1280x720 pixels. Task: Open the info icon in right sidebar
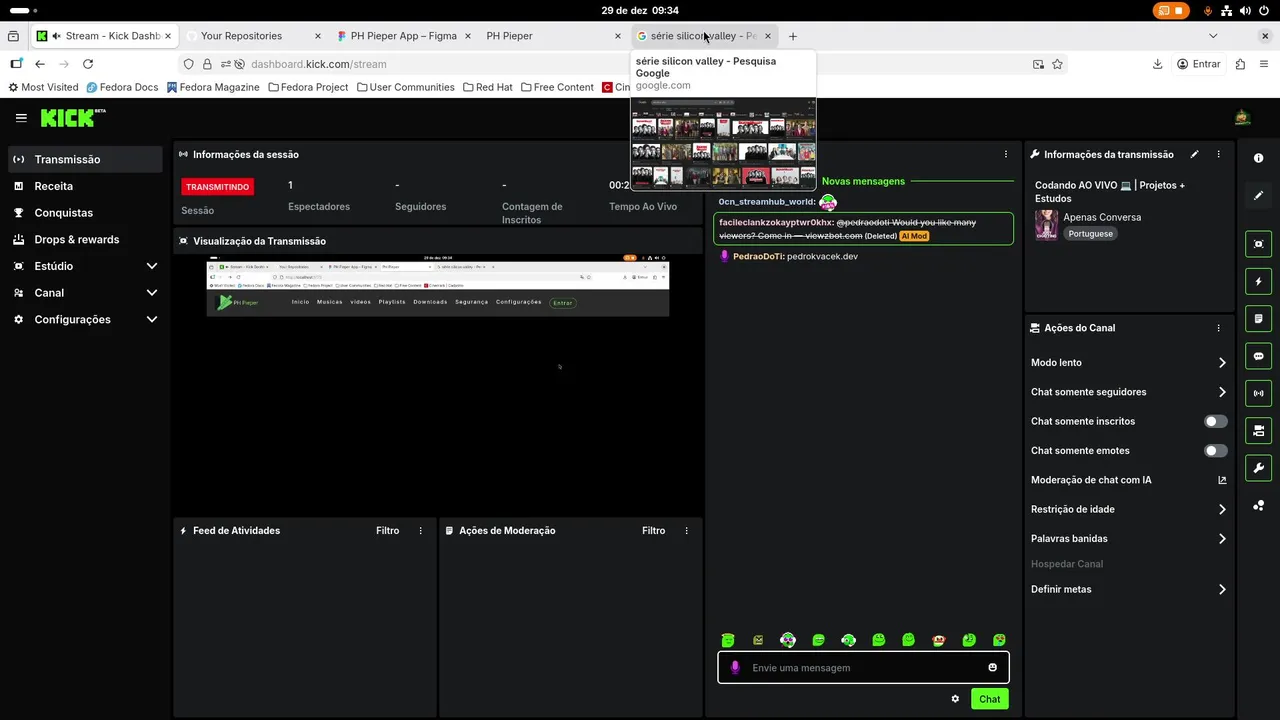(1258, 158)
